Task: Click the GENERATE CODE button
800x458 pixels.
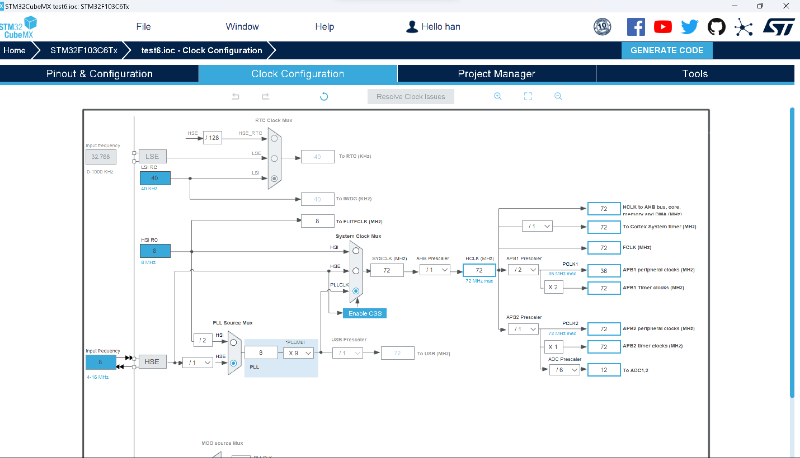Action: point(667,50)
